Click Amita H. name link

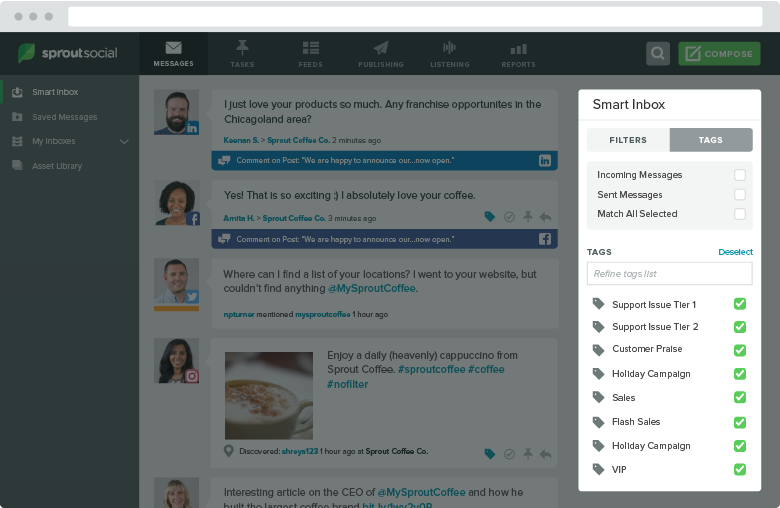tap(239, 218)
